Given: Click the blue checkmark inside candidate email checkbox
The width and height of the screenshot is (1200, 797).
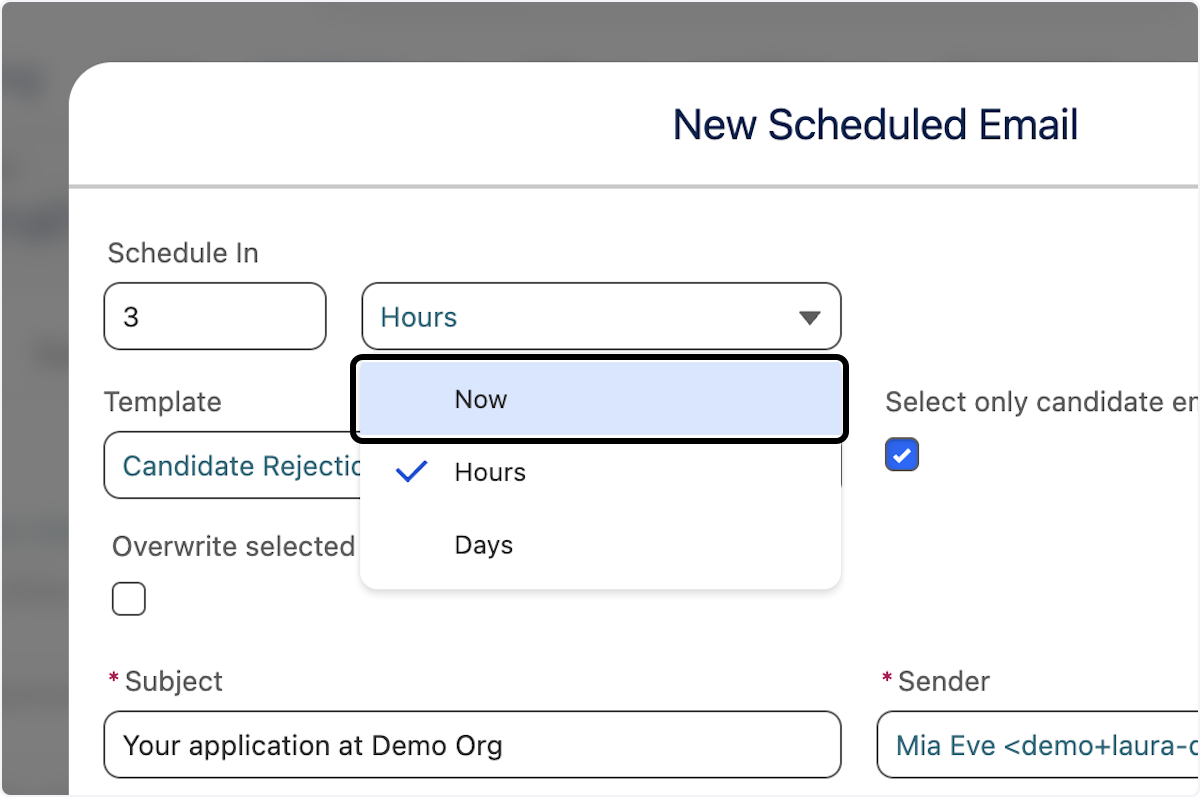Looking at the screenshot, I should pyautogui.click(x=901, y=454).
